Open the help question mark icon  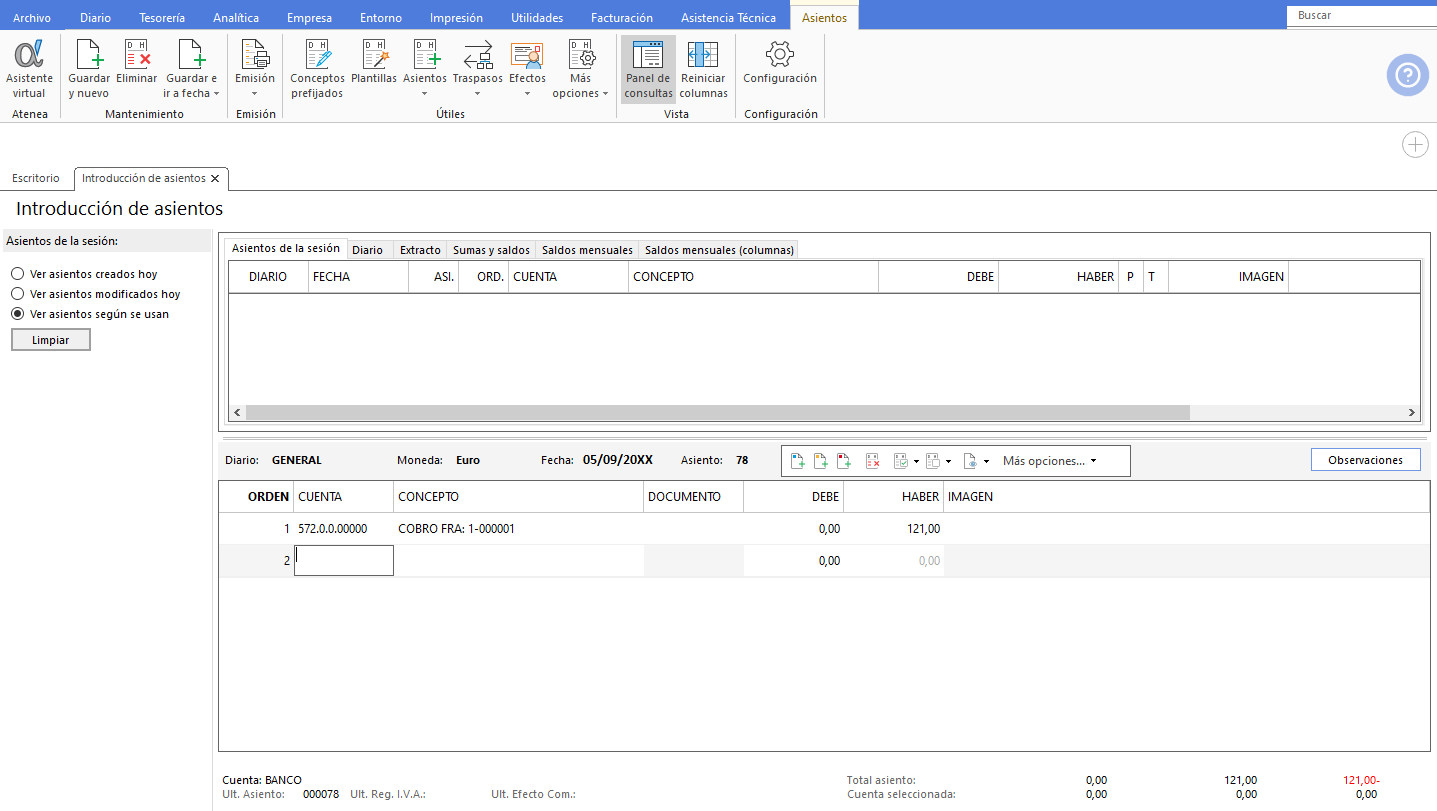[x=1407, y=75]
